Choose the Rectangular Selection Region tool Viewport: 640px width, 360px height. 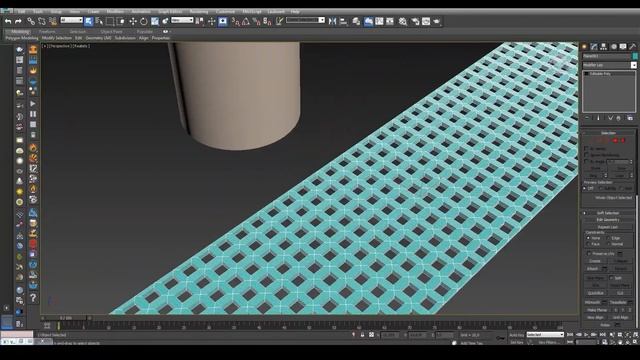click(110, 21)
